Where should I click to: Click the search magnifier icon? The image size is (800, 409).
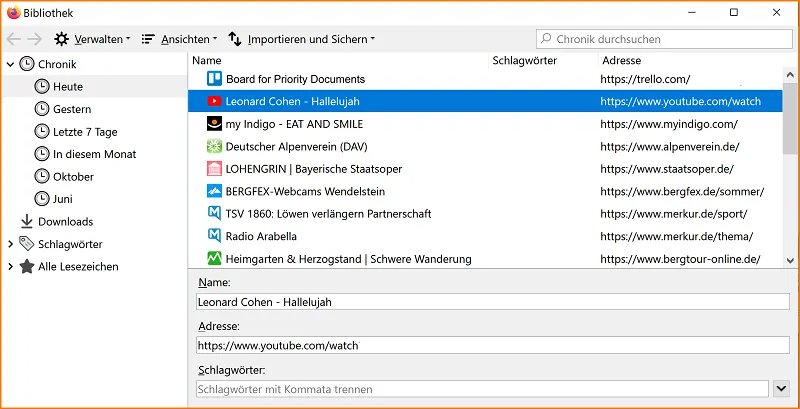tap(546, 38)
